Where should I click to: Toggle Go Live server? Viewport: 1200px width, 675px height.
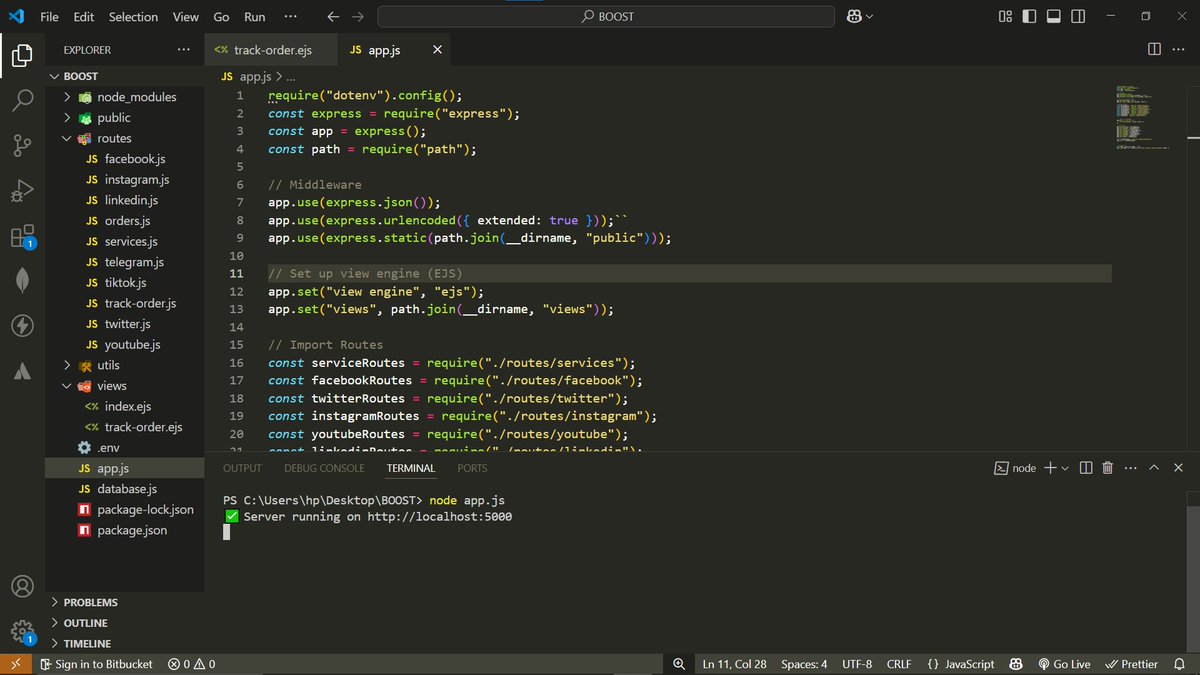tap(1064, 664)
